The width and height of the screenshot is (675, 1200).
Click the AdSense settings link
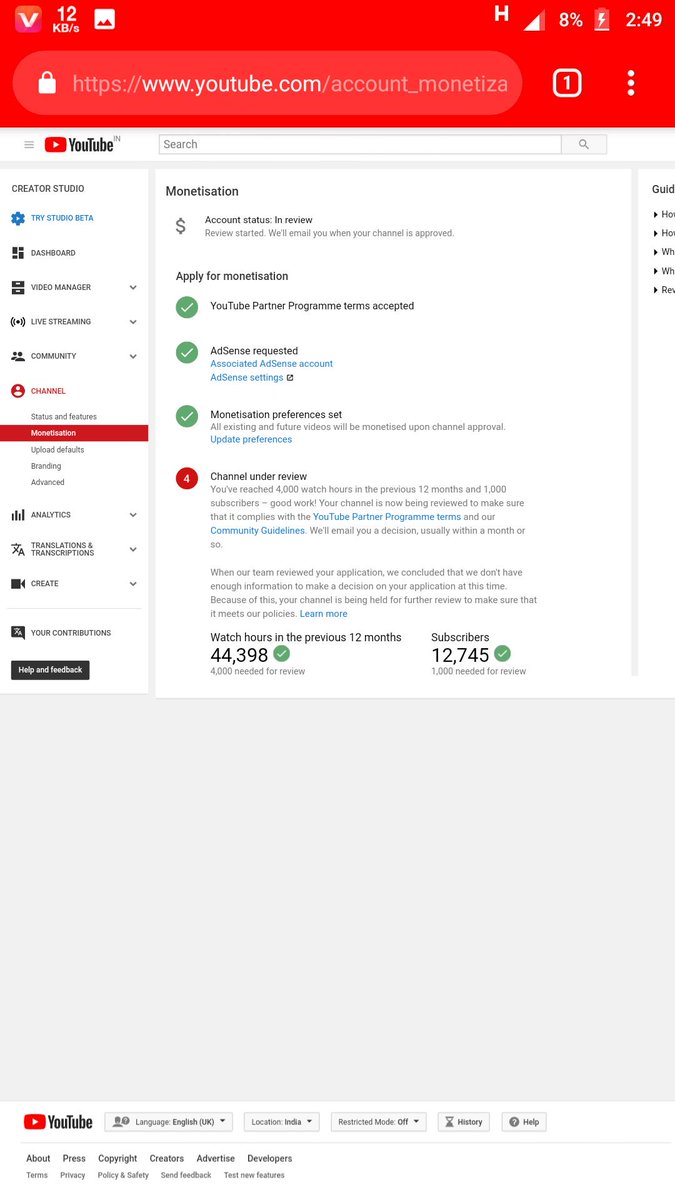click(x=246, y=378)
